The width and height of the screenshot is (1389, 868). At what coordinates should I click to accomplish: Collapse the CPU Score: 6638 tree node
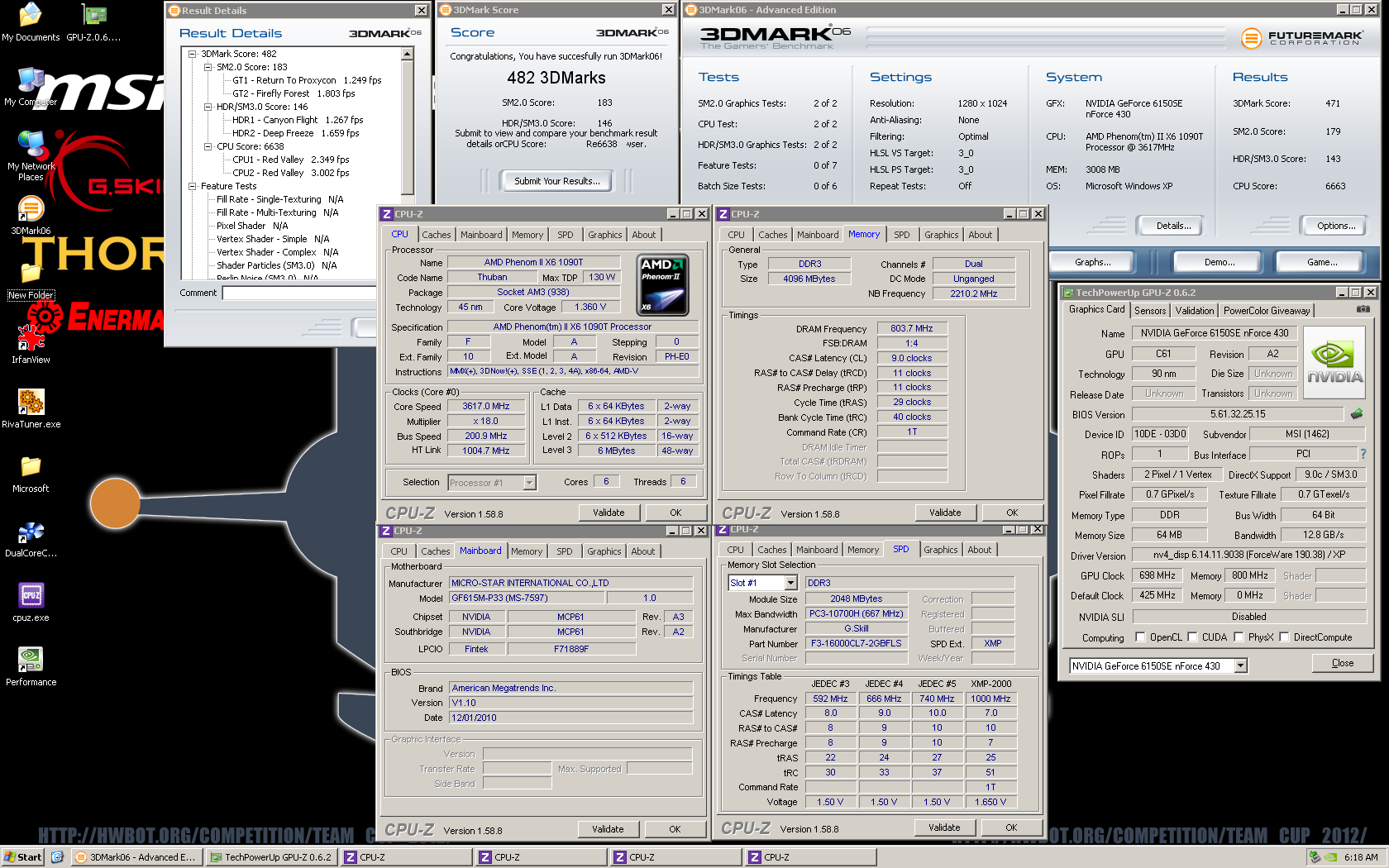pos(208,146)
